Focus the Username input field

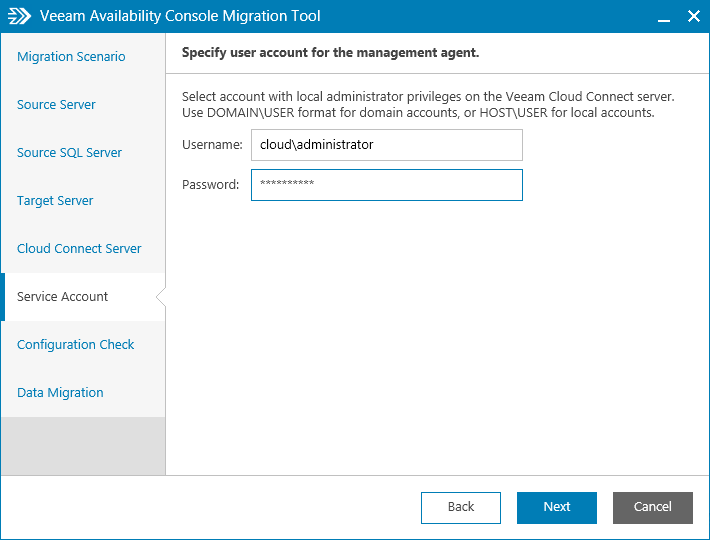click(x=386, y=145)
